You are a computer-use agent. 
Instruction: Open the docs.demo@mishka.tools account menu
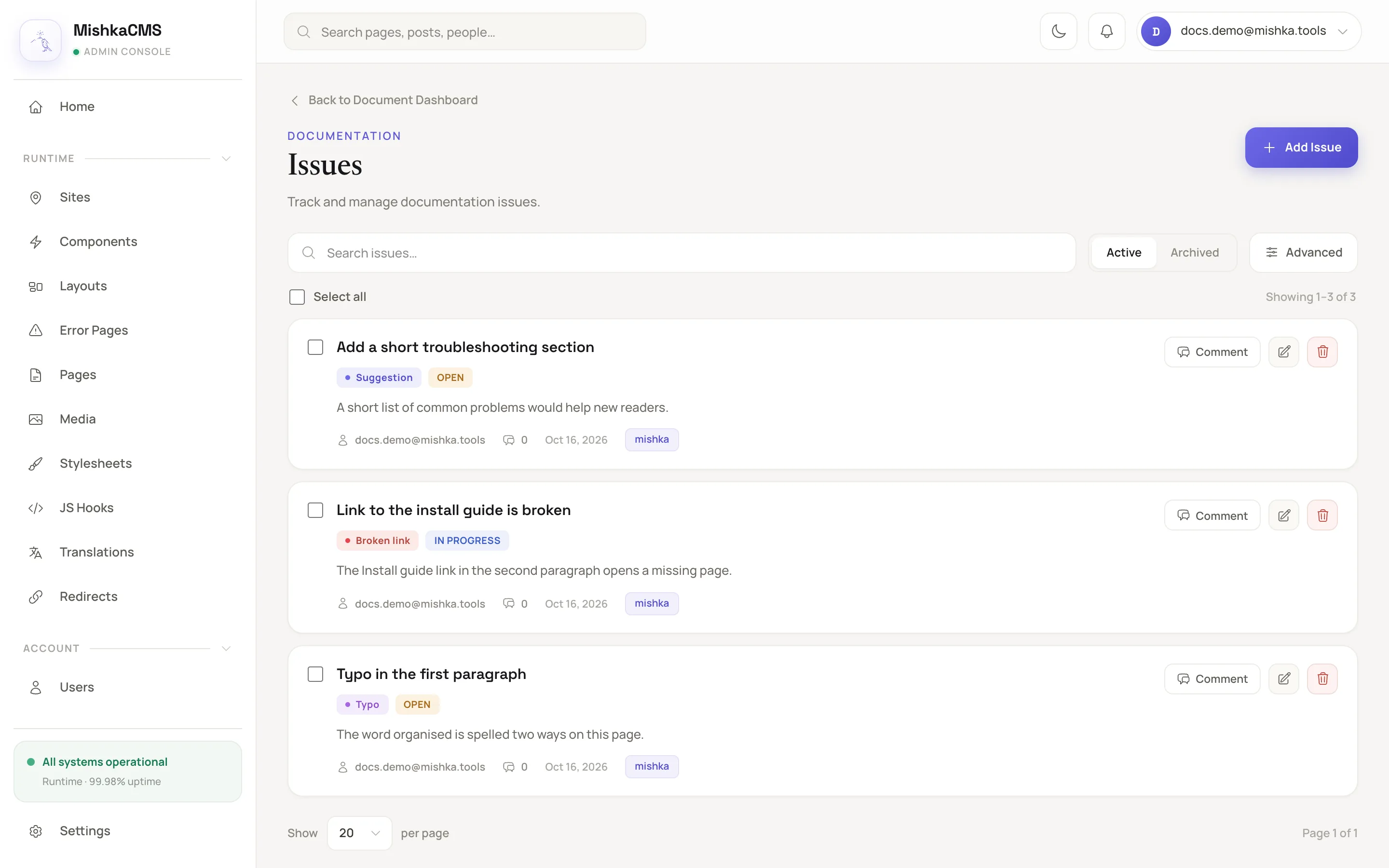pos(1248,31)
